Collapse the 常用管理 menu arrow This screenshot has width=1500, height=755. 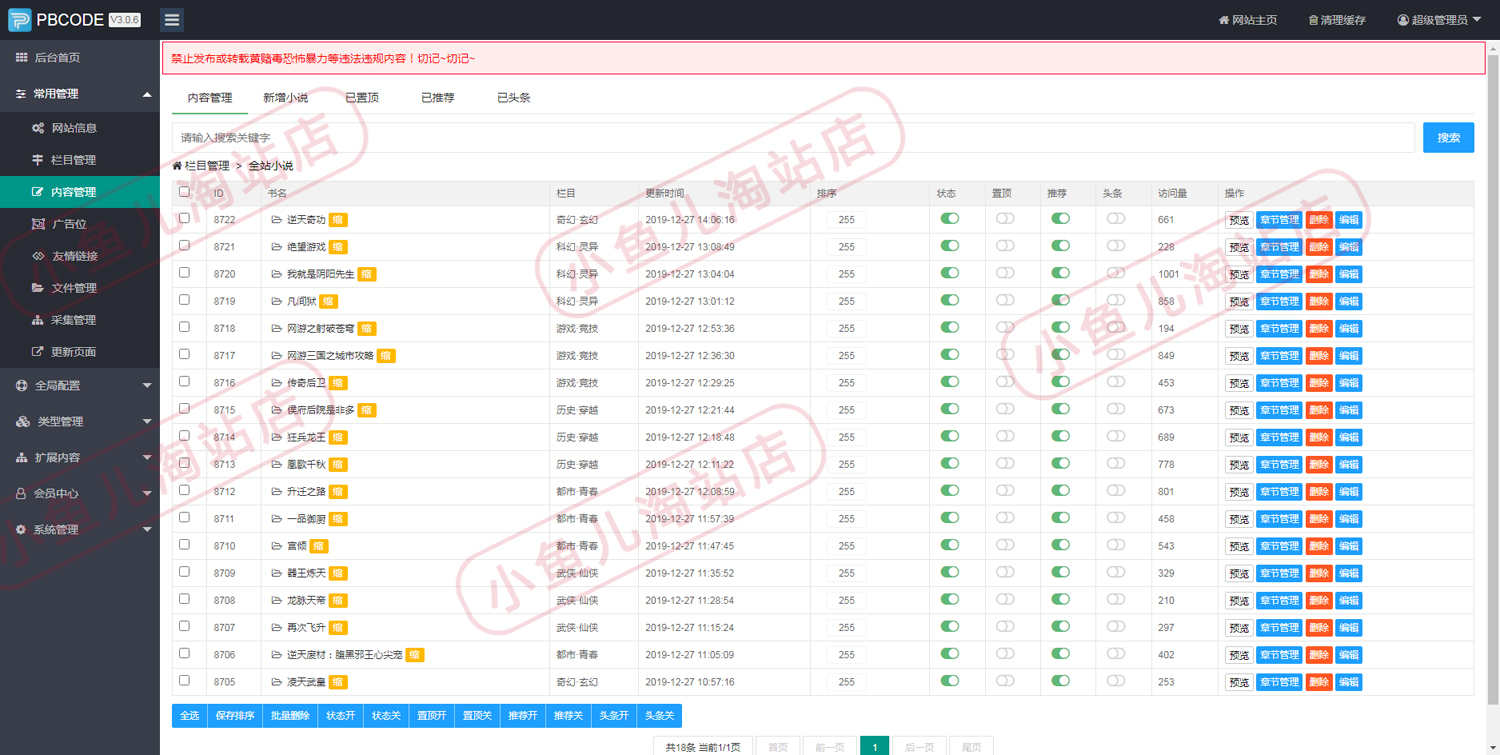coord(147,94)
